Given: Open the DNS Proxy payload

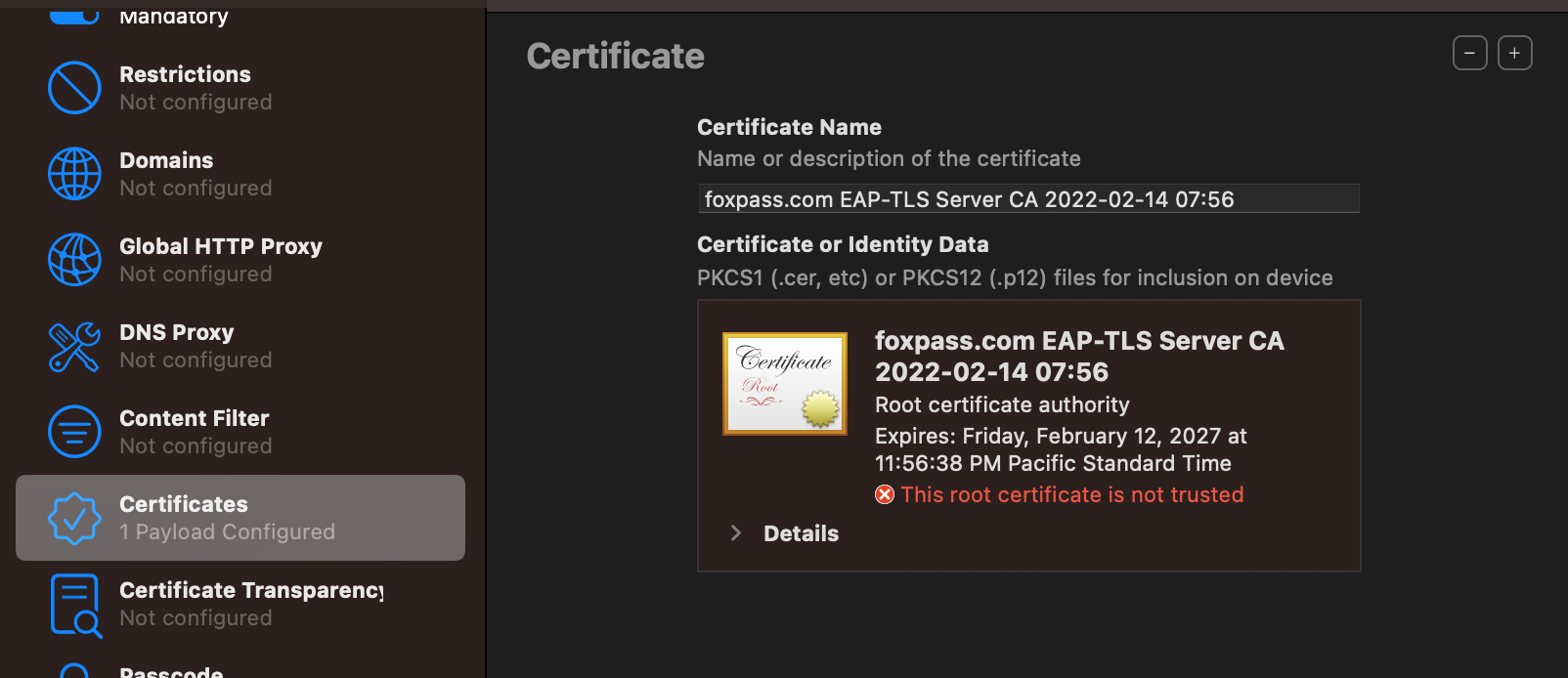Looking at the screenshot, I should pyautogui.click(x=240, y=346).
